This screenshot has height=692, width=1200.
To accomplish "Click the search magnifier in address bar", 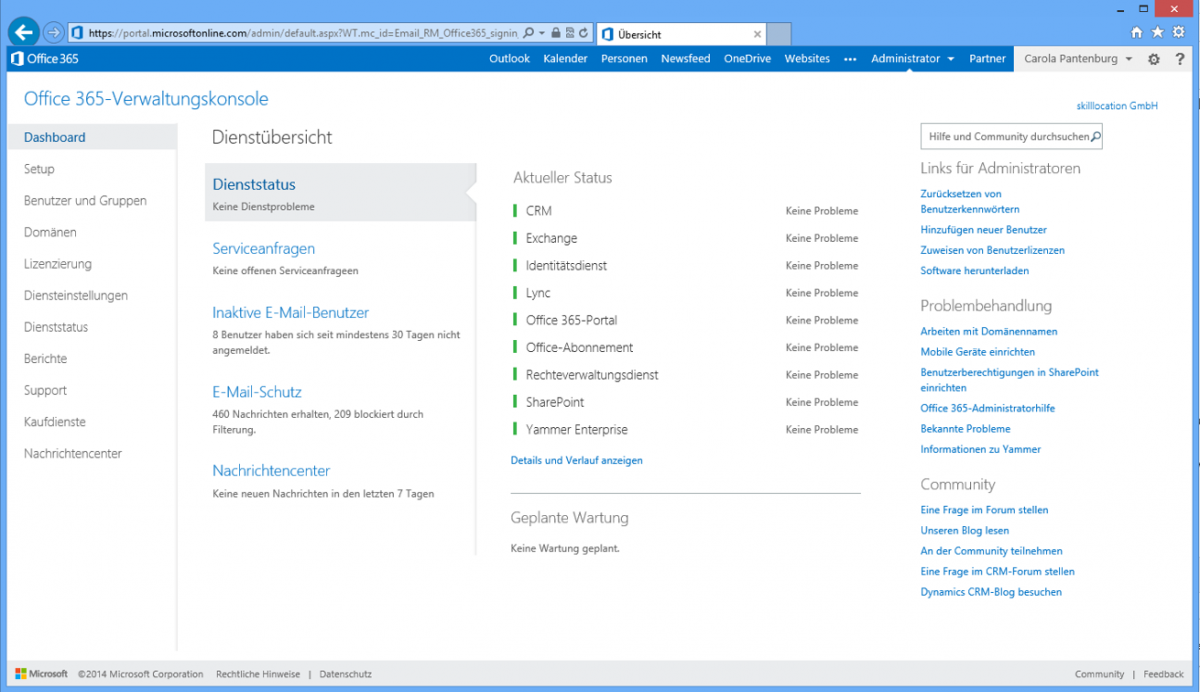I will [529, 33].
